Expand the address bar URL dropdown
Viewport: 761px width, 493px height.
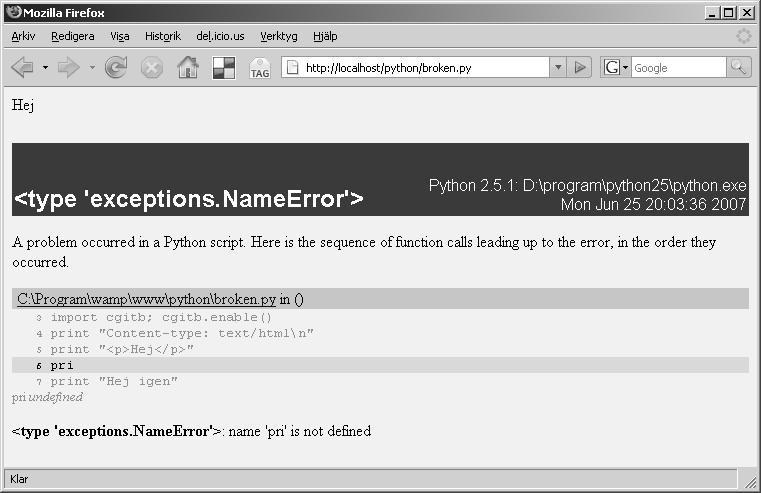pyautogui.click(x=558, y=67)
